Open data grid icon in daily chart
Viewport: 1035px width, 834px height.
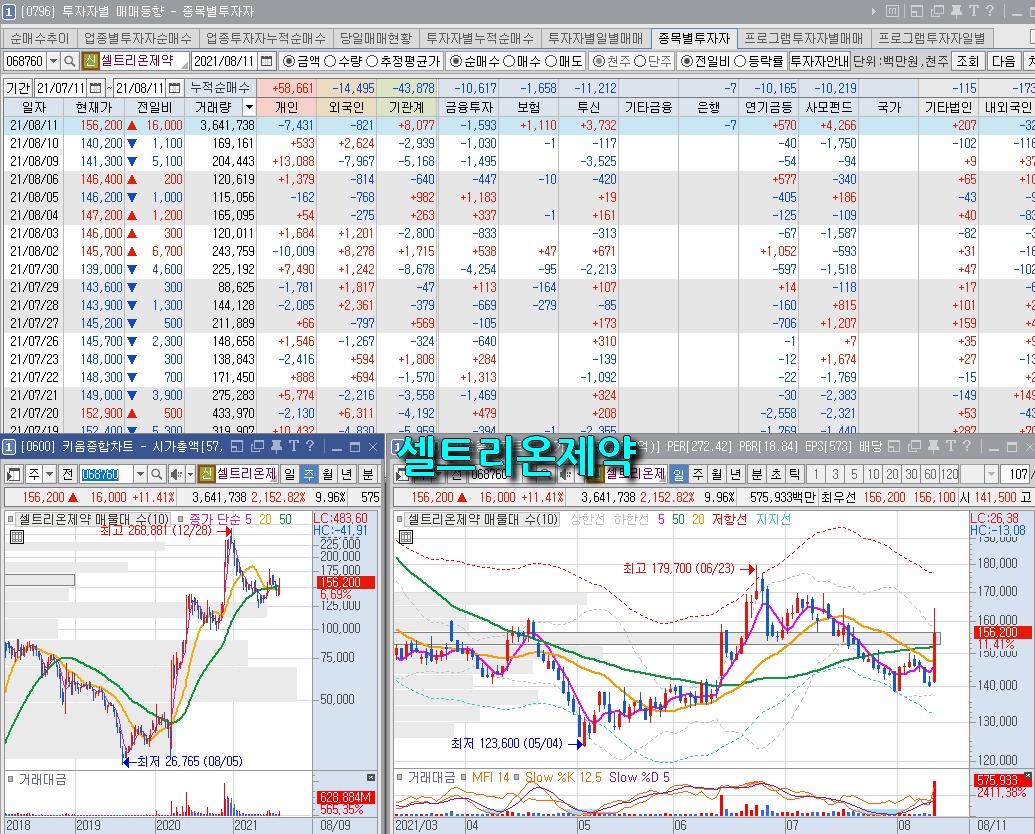406,537
